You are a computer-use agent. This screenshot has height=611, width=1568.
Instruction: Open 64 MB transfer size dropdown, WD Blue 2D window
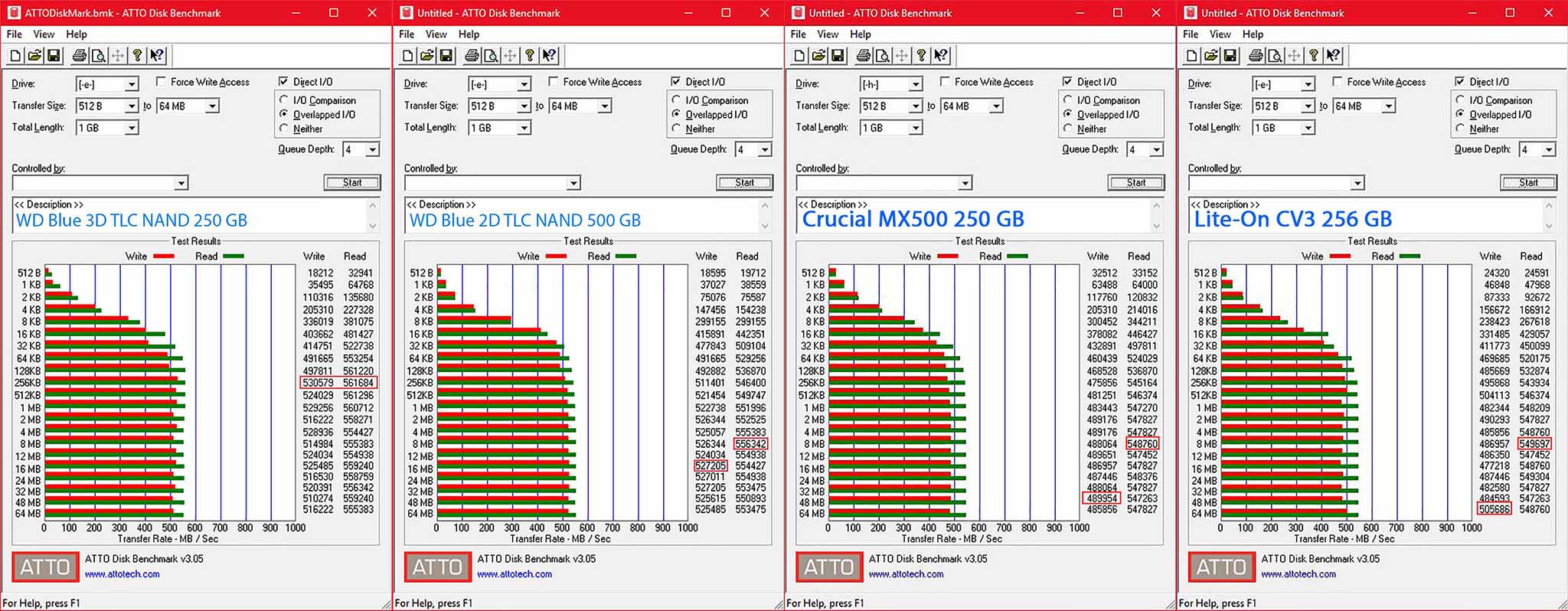pos(605,106)
